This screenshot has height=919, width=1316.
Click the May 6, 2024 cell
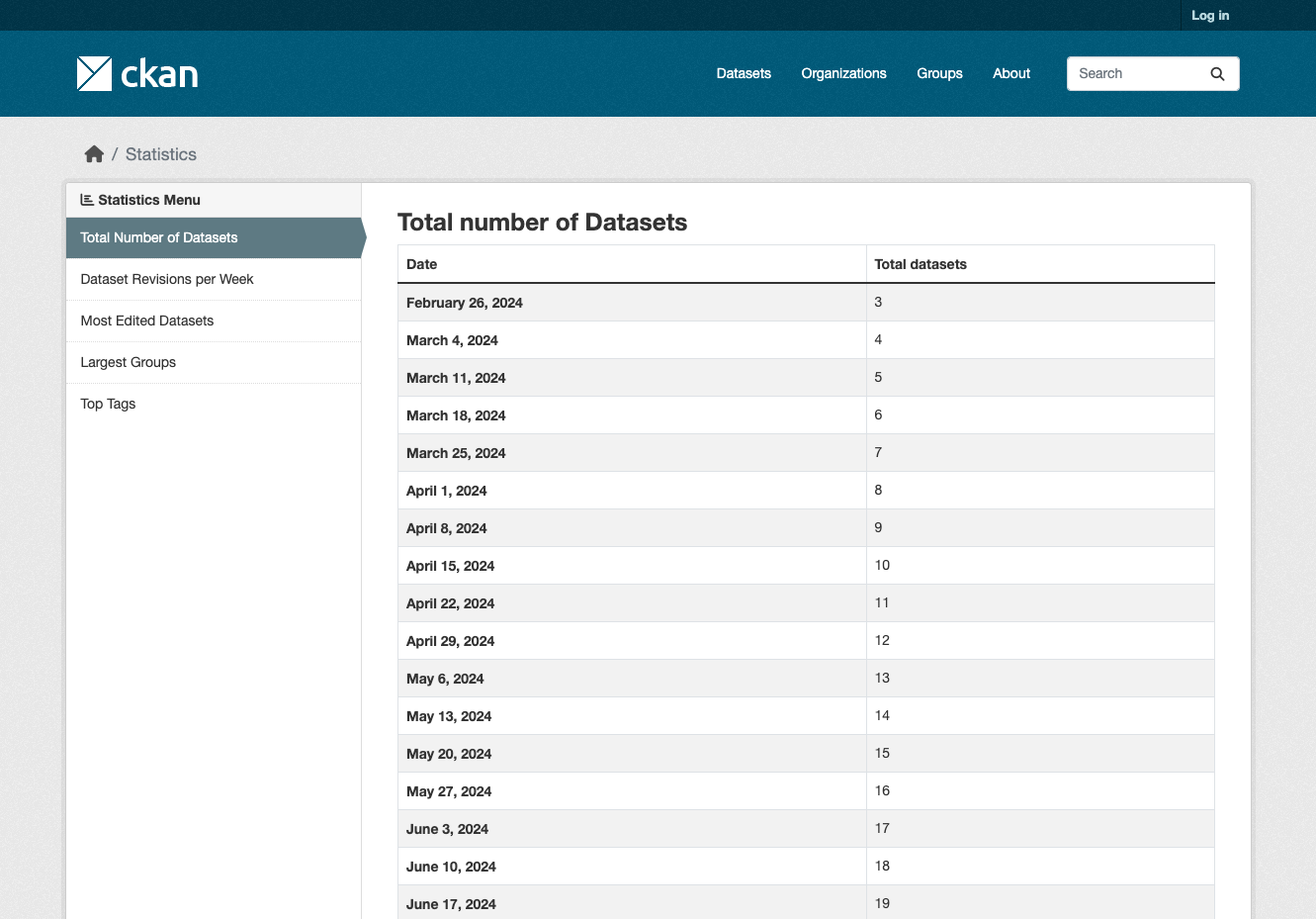[x=632, y=679]
